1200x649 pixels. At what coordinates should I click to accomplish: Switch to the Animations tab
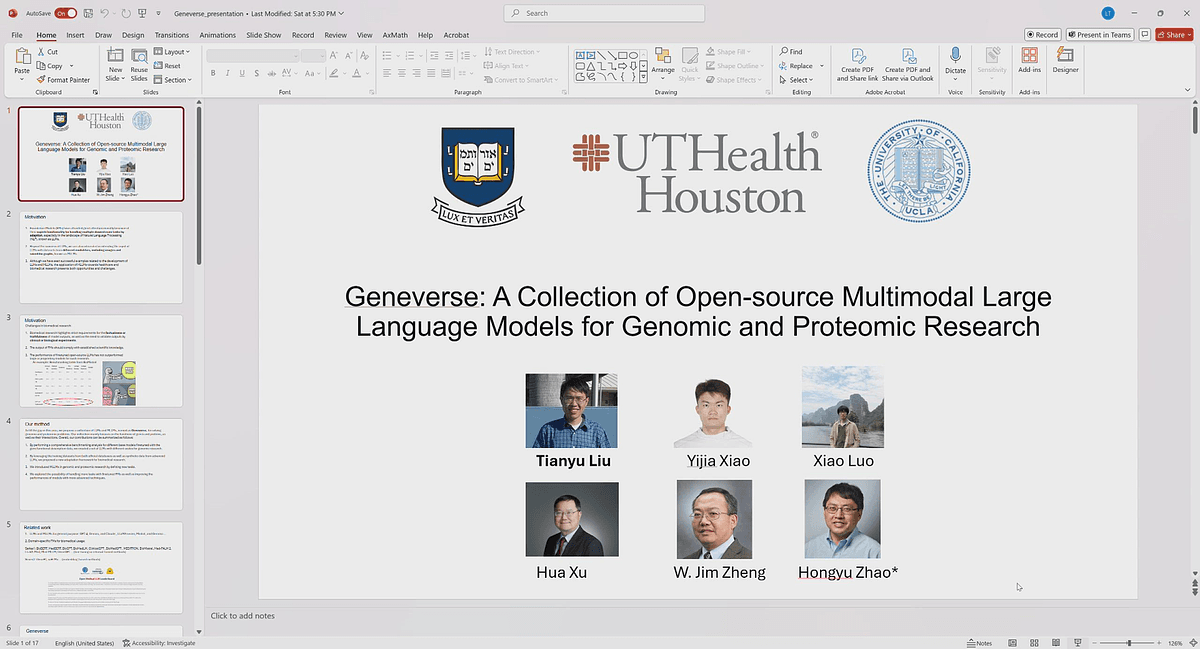218,35
